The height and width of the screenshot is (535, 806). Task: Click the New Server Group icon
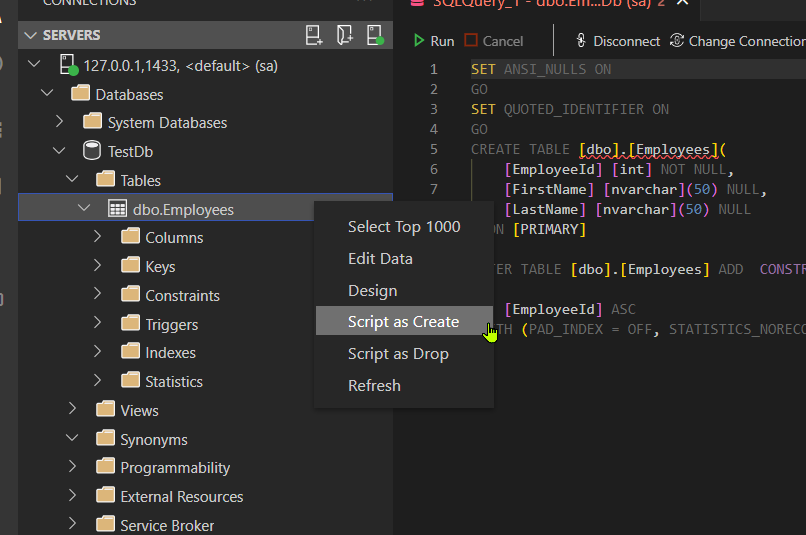tap(344, 35)
